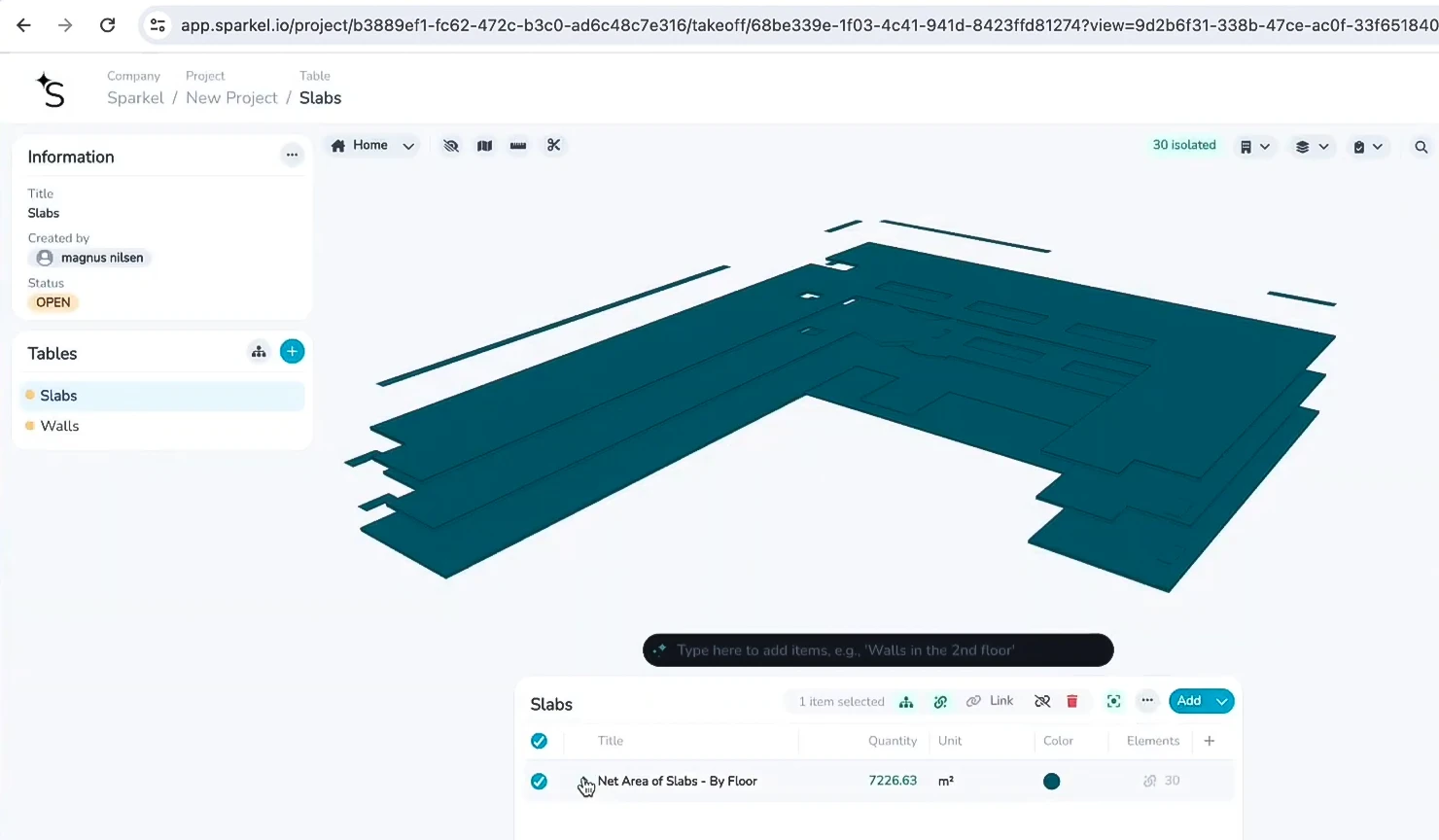Uncheck the select-all header checkbox
Screen dimensions: 1439x840
[x=539, y=741]
